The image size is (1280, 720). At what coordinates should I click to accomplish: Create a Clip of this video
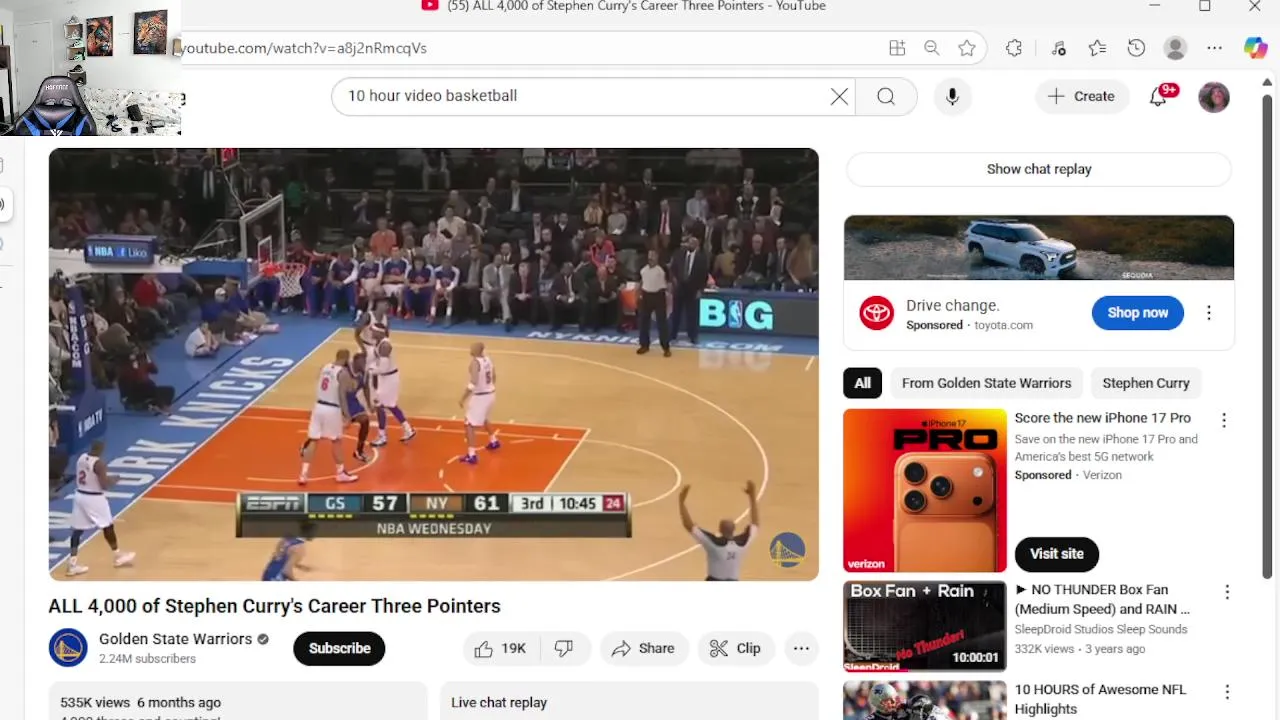[x=736, y=648]
